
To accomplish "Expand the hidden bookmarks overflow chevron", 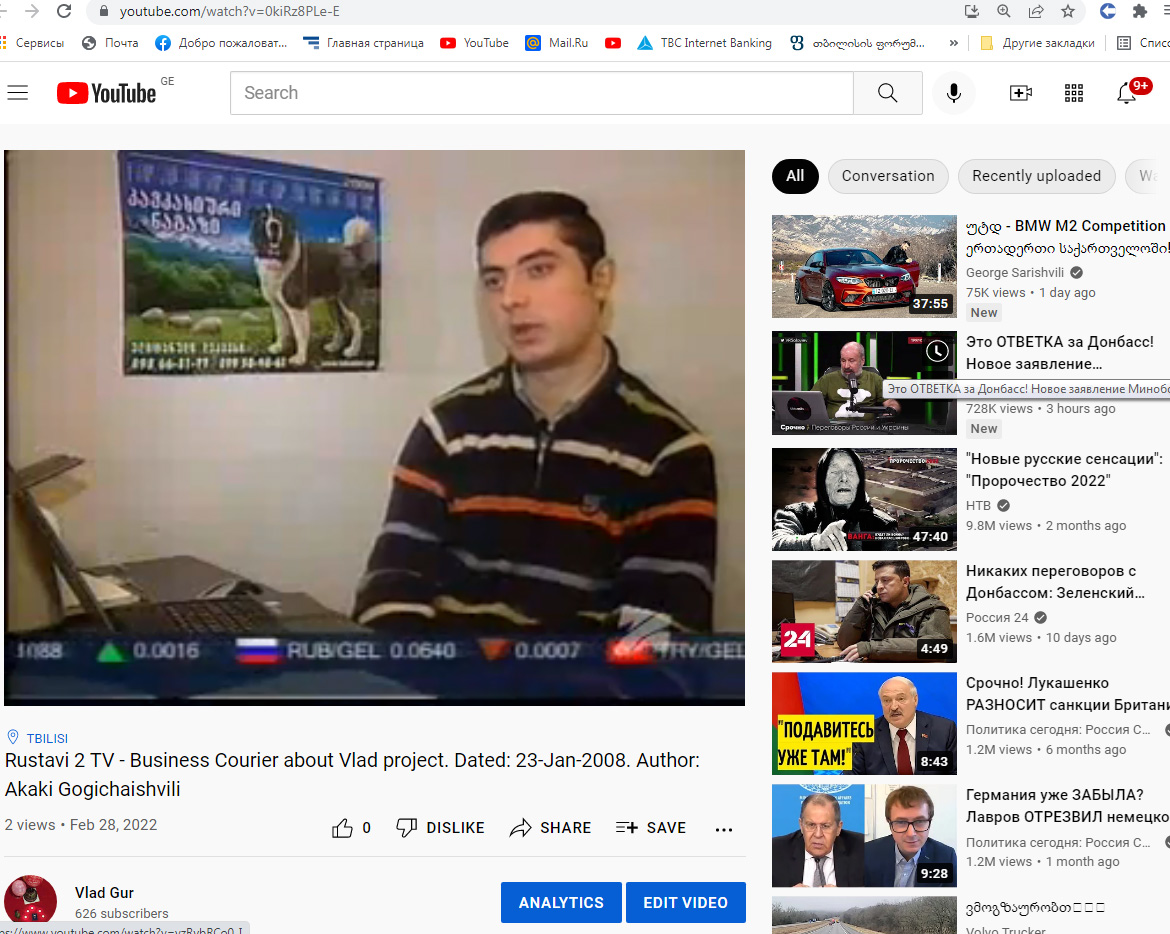I will pyautogui.click(x=953, y=43).
